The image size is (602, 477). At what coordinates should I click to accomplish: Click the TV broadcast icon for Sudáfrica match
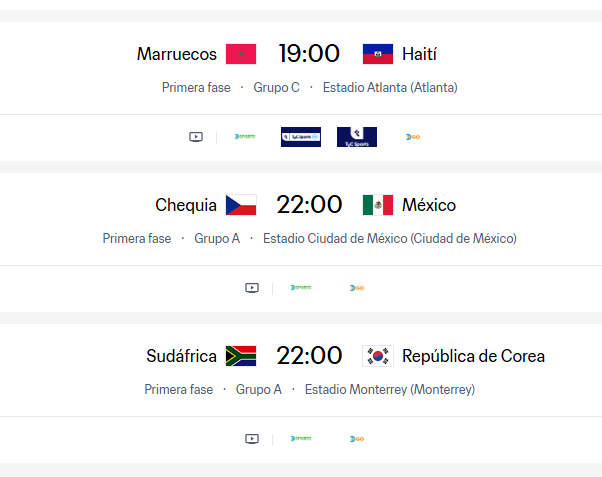point(252,439)
